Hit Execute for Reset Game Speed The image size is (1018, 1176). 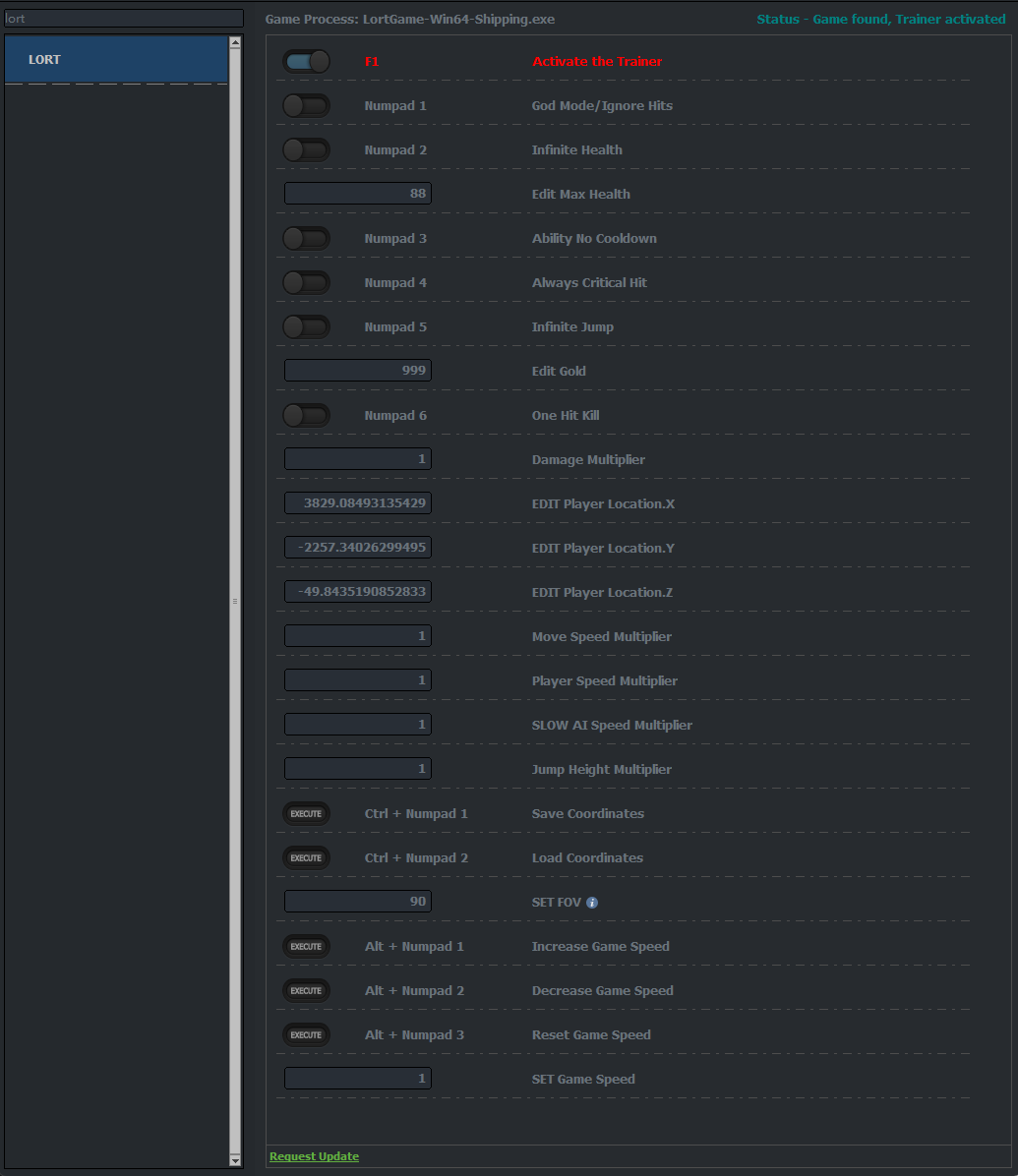click(306, 1035)
